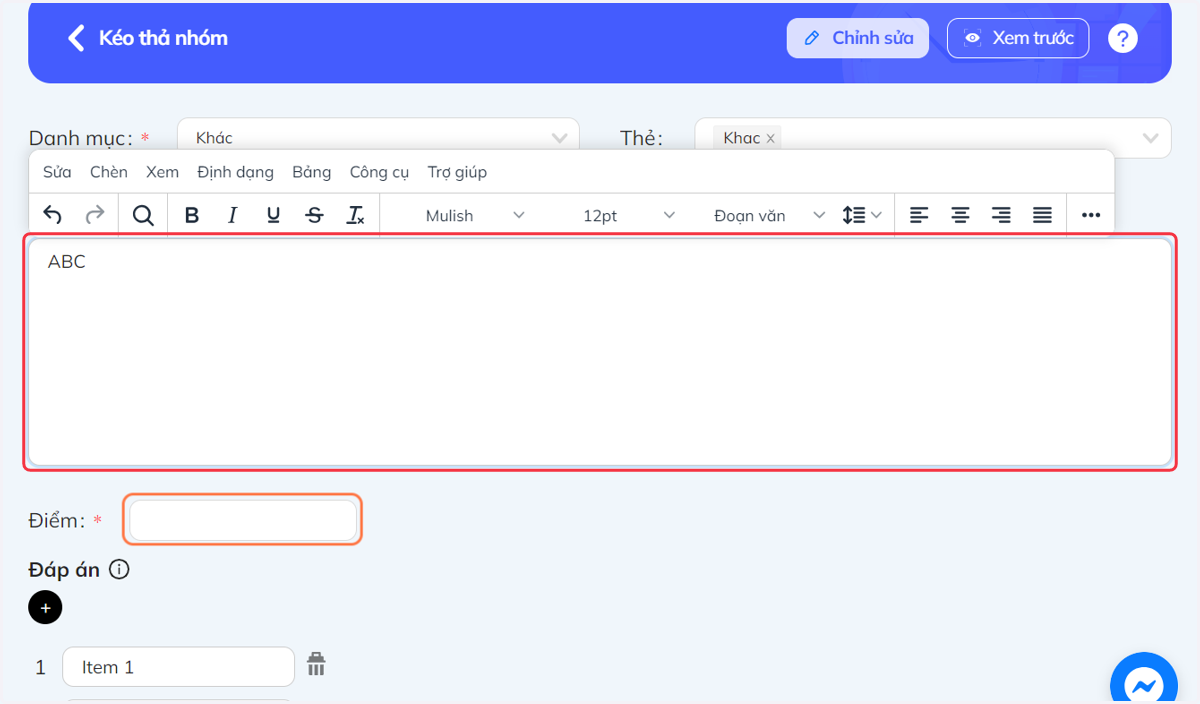Open find and replace magnifier
The height and width of the screenshot is (704, 1200).
(143, 215)
